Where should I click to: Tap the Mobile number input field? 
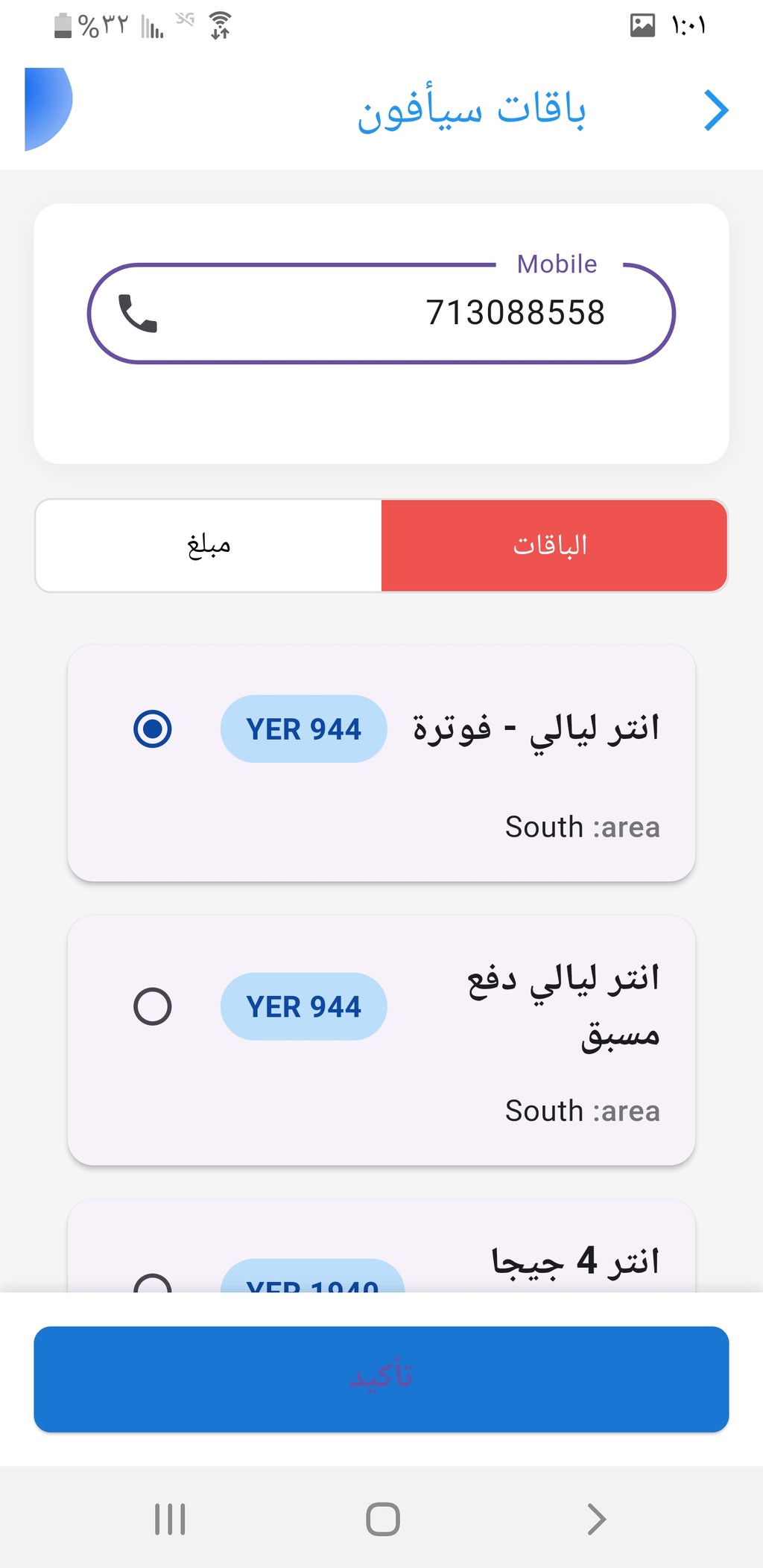[x=381, y=314]
